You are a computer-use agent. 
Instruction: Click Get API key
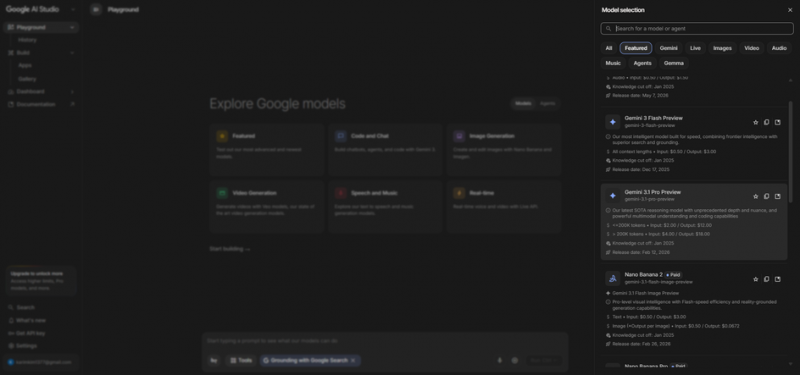[31, 333]
